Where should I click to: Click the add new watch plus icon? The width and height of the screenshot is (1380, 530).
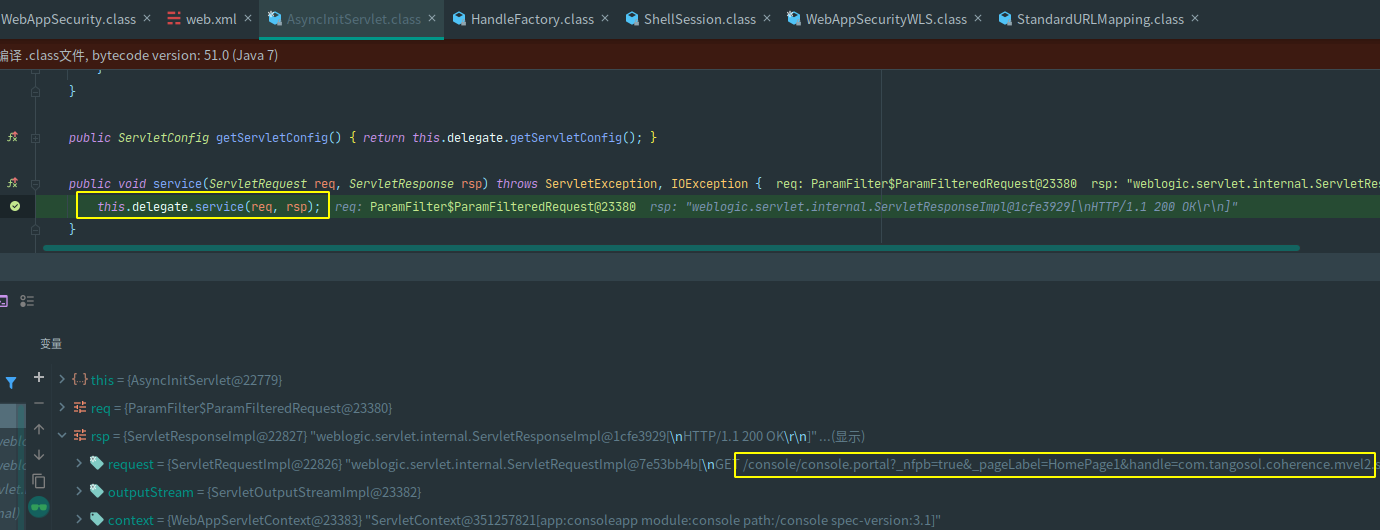pos(39,377)
